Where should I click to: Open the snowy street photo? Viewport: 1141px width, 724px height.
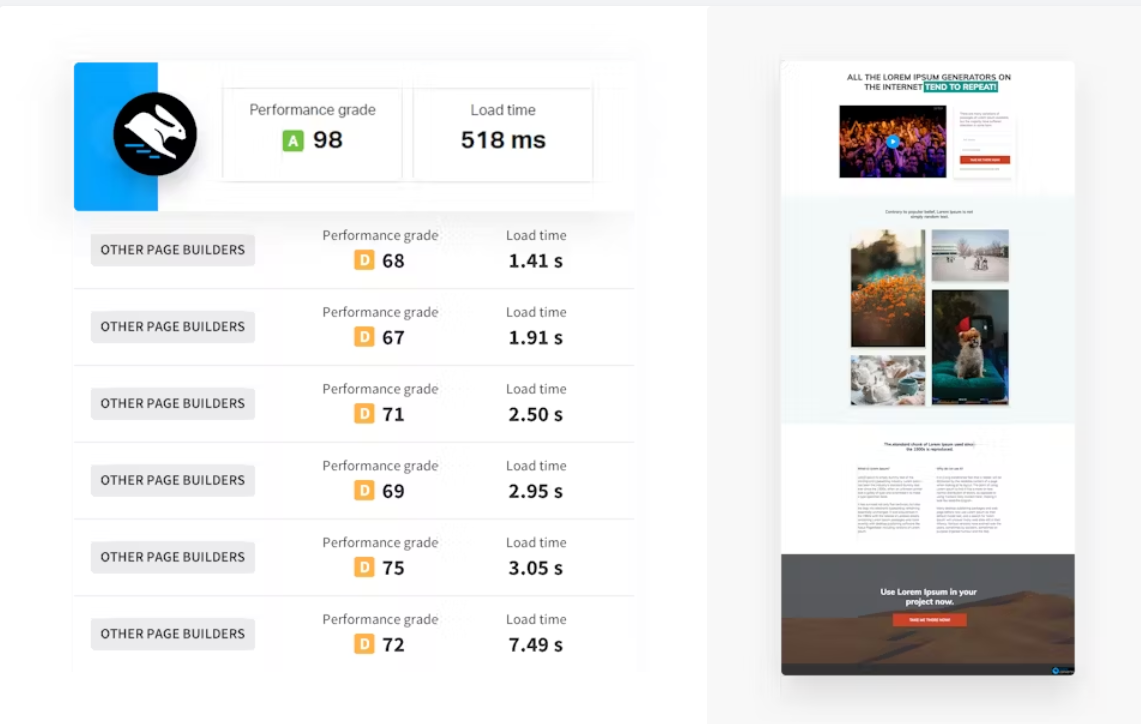coord(970,256)
